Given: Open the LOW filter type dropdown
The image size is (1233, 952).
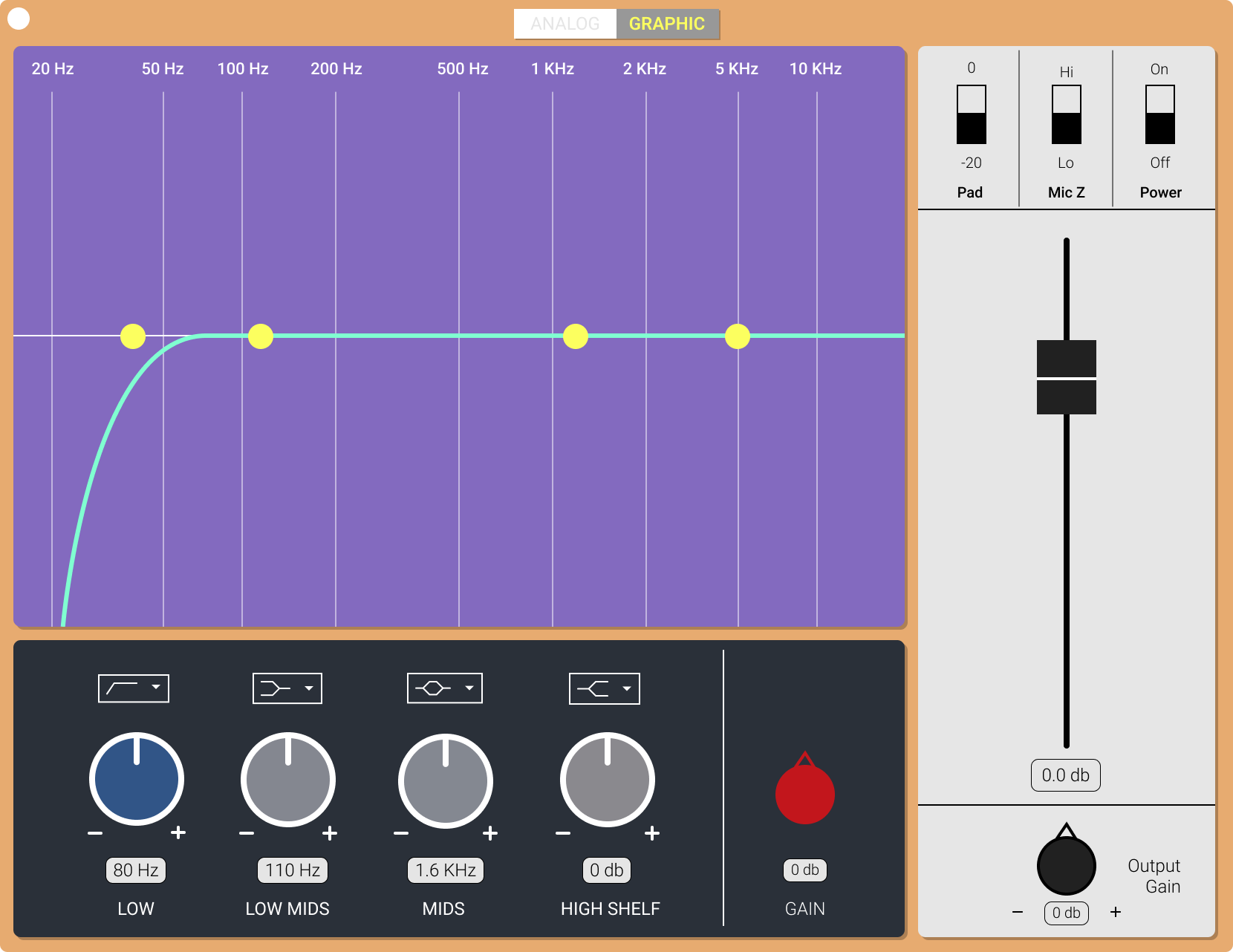Looking at the screenshot, I should (x=157, y=688).
